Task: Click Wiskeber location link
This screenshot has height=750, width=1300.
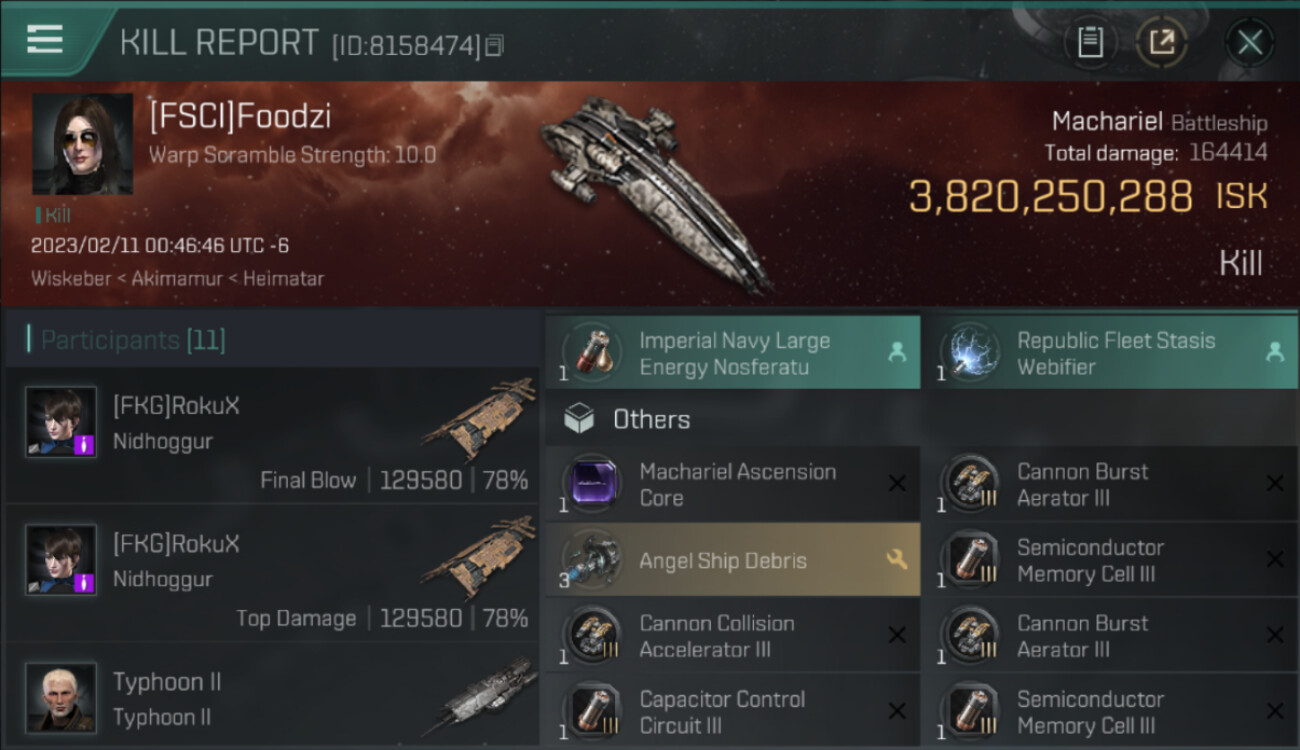Action: [x=71, y=279]
